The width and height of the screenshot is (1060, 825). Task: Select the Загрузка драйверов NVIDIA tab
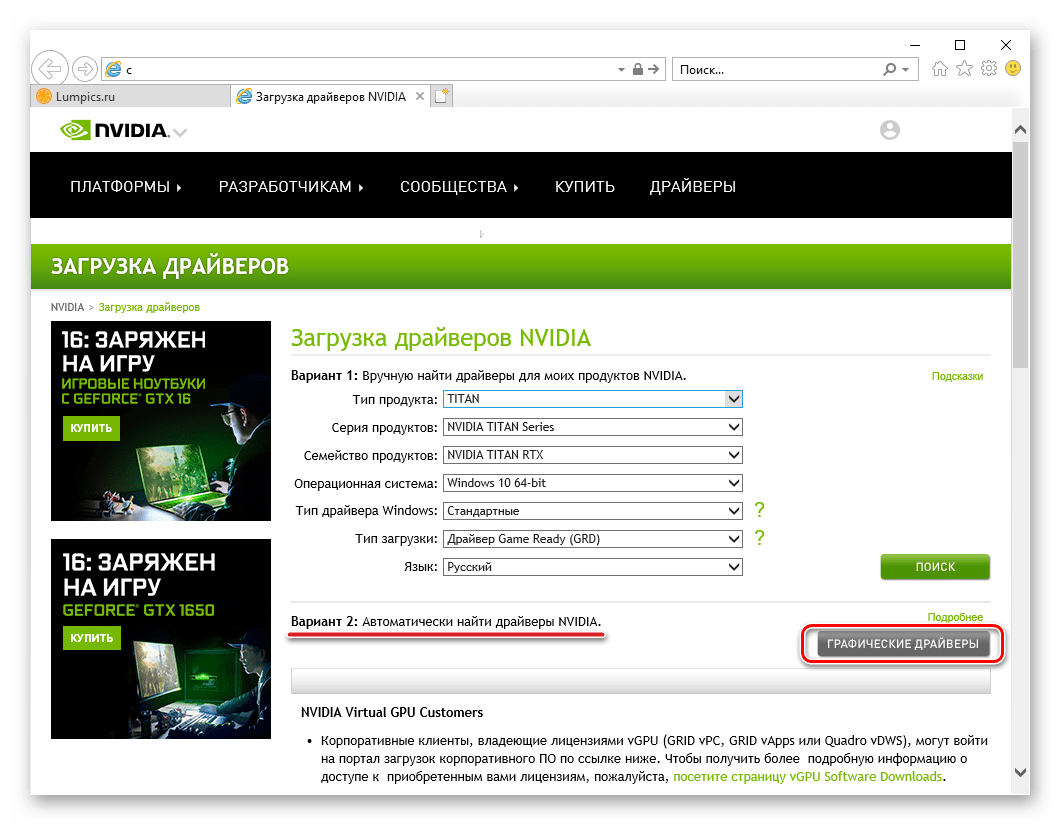[331, 97]
